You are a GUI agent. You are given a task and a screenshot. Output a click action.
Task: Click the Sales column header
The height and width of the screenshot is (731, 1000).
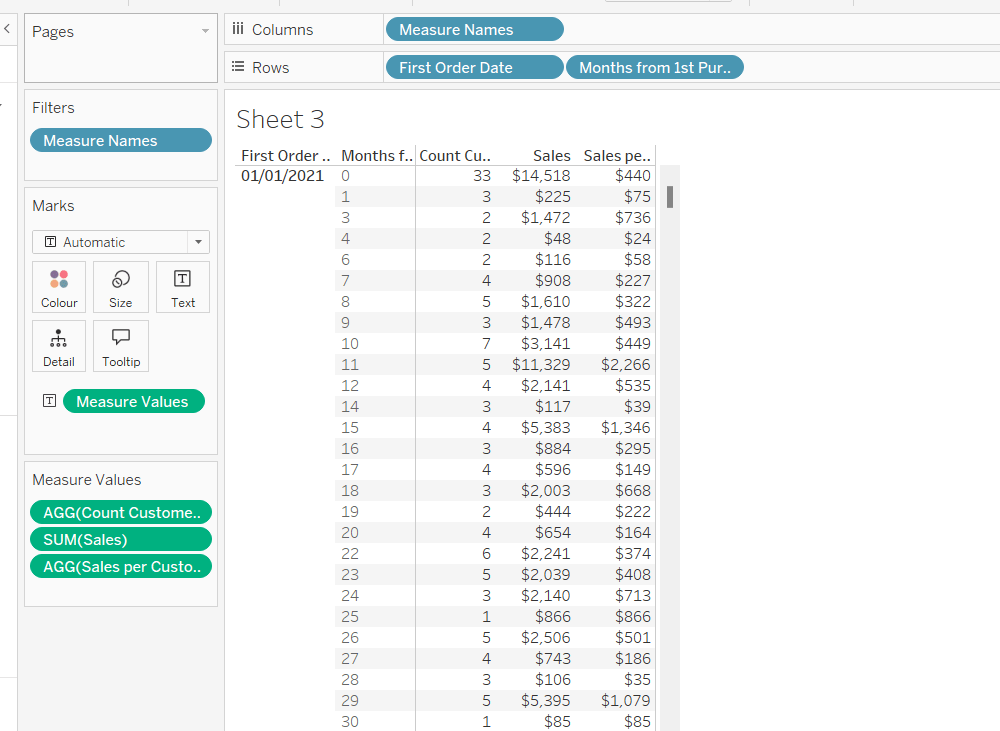(551, 156)
